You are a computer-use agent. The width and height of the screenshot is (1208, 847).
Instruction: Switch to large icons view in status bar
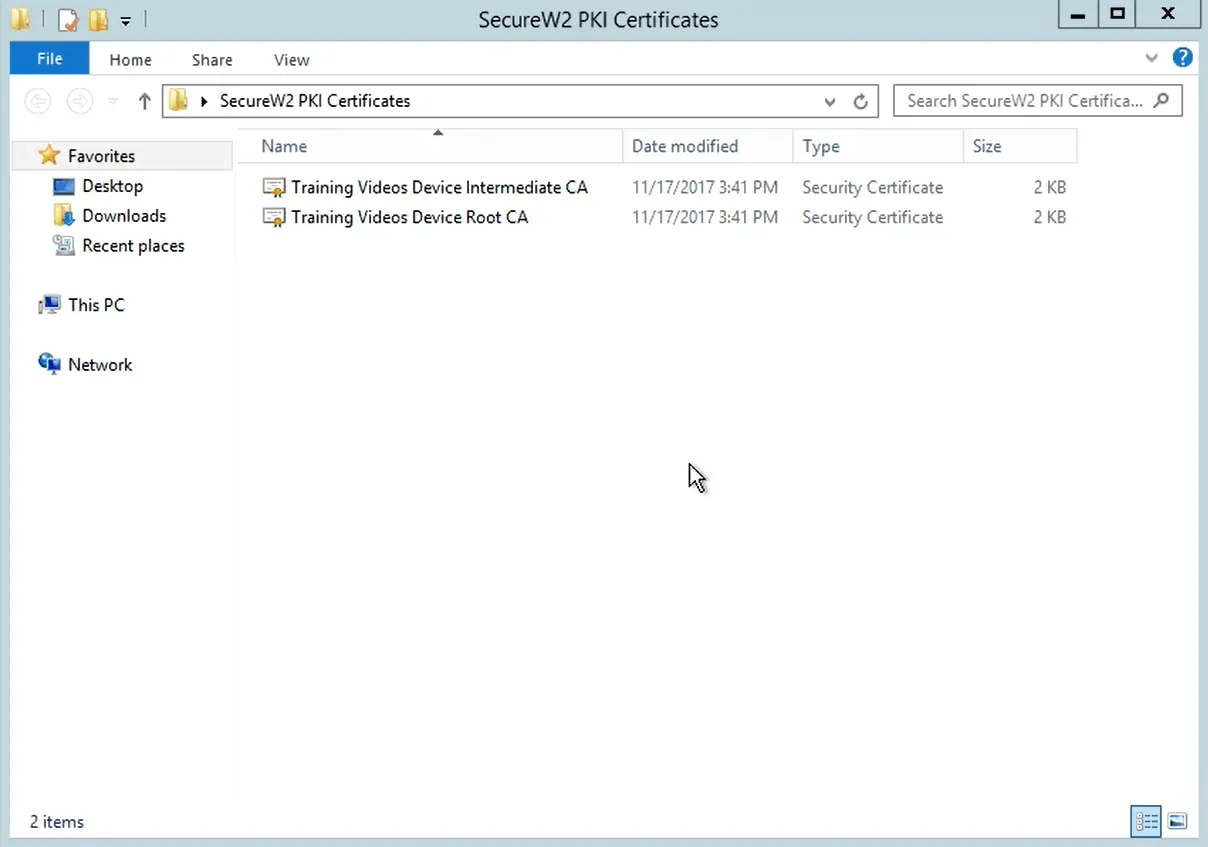[1178, 821]
